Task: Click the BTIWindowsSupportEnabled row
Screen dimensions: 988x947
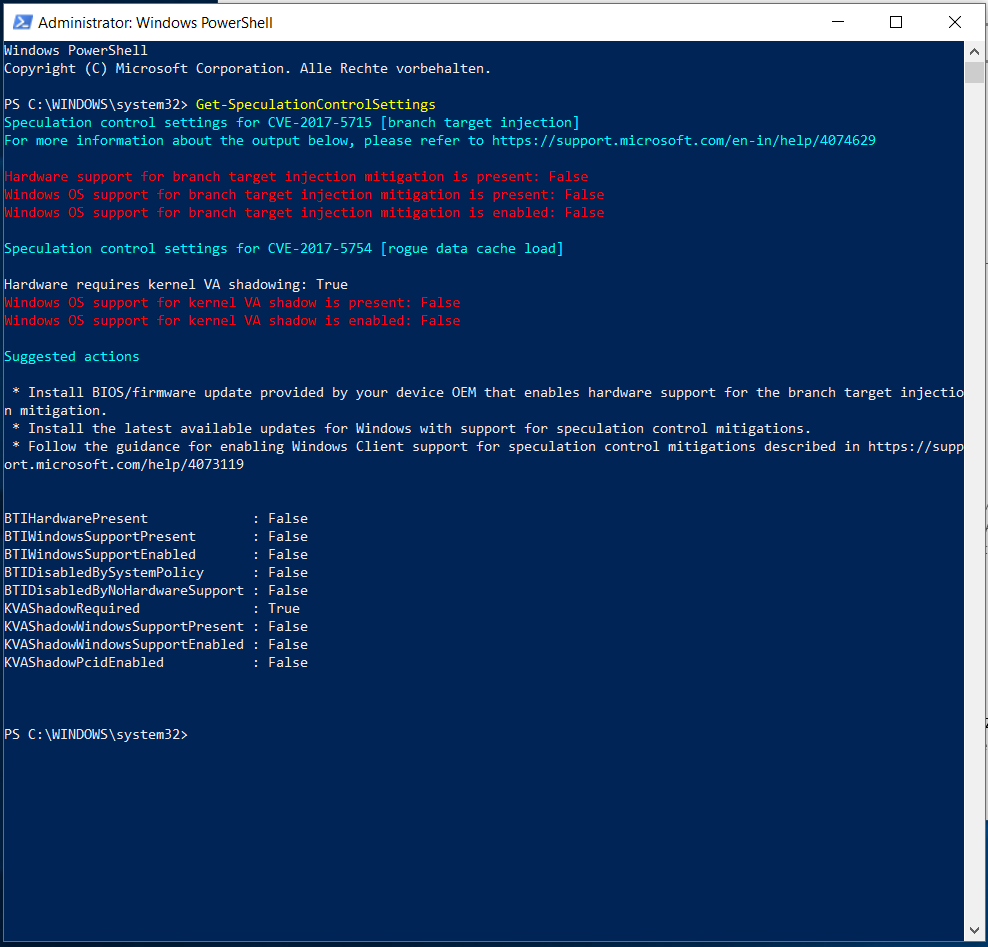Action: 156,554
